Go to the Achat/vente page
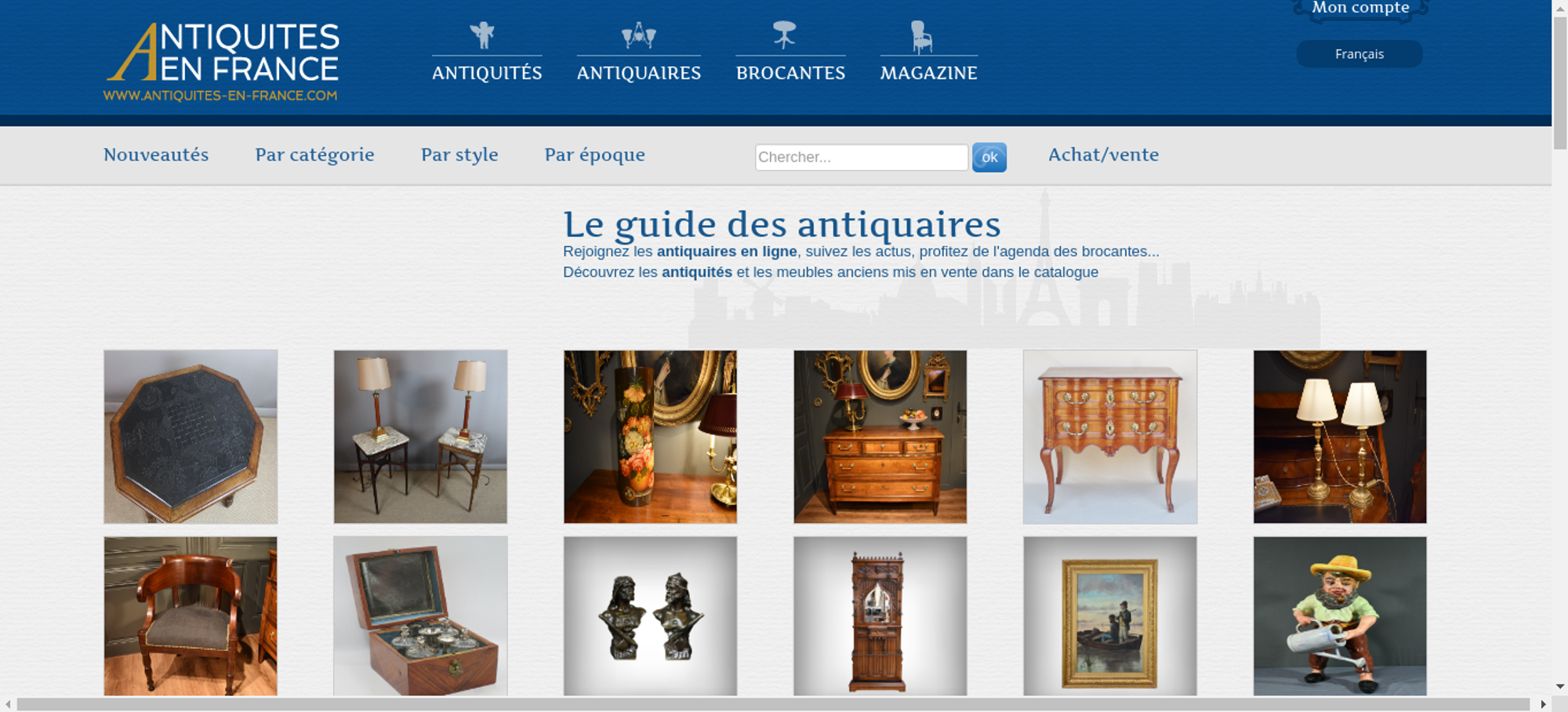The width and height of the screenshot is (1568, 712). pyautogui.click(x=1103, y=154)
